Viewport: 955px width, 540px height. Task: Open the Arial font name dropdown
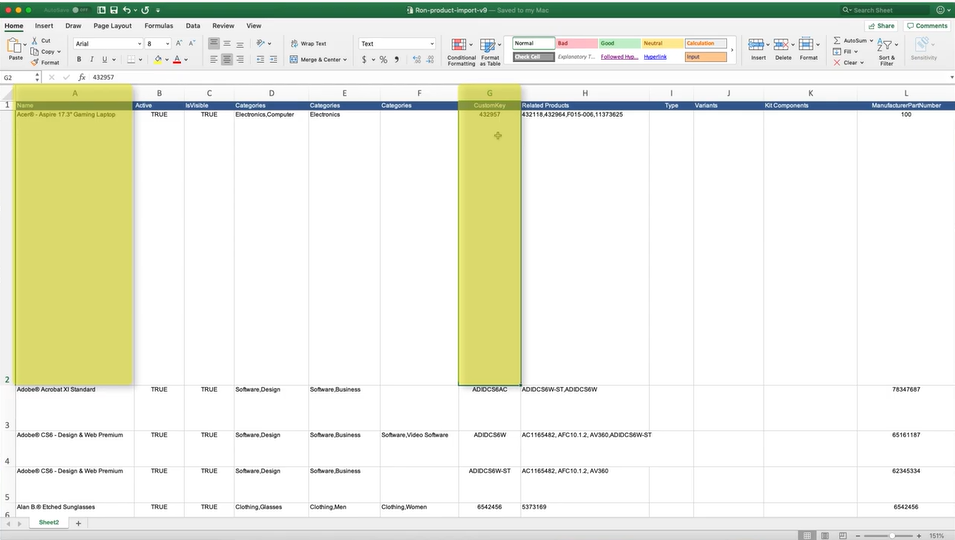click(x=139, y=44)
